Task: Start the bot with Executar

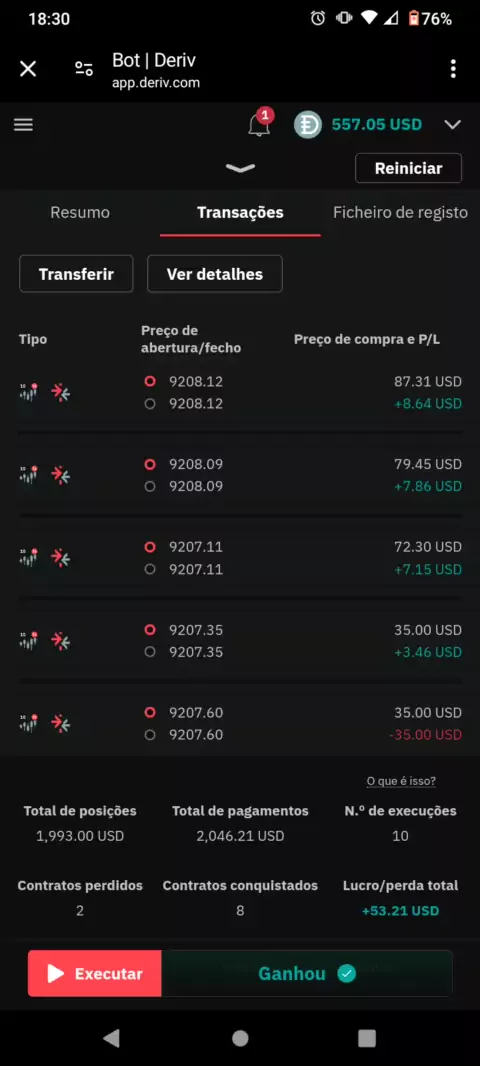Action: click(x=95, y=974)
